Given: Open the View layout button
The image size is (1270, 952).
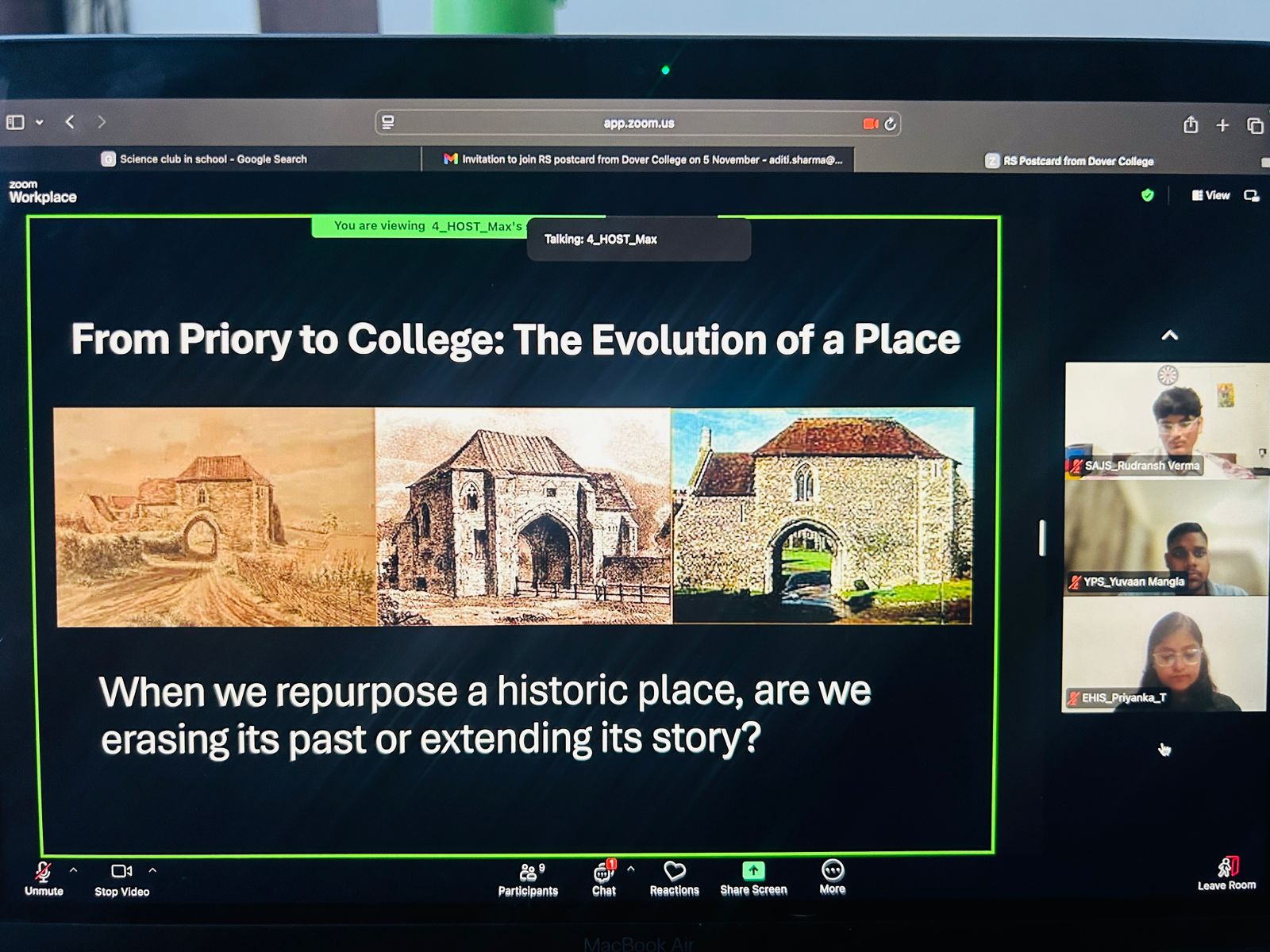Looking at the screenshot, I should click(x=1210, y=195).
